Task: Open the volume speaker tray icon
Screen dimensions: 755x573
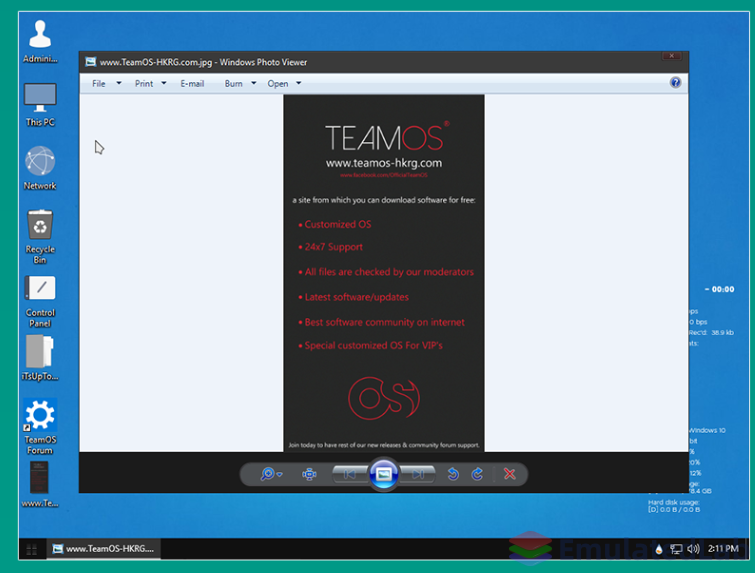Action: tap(693, 549)
